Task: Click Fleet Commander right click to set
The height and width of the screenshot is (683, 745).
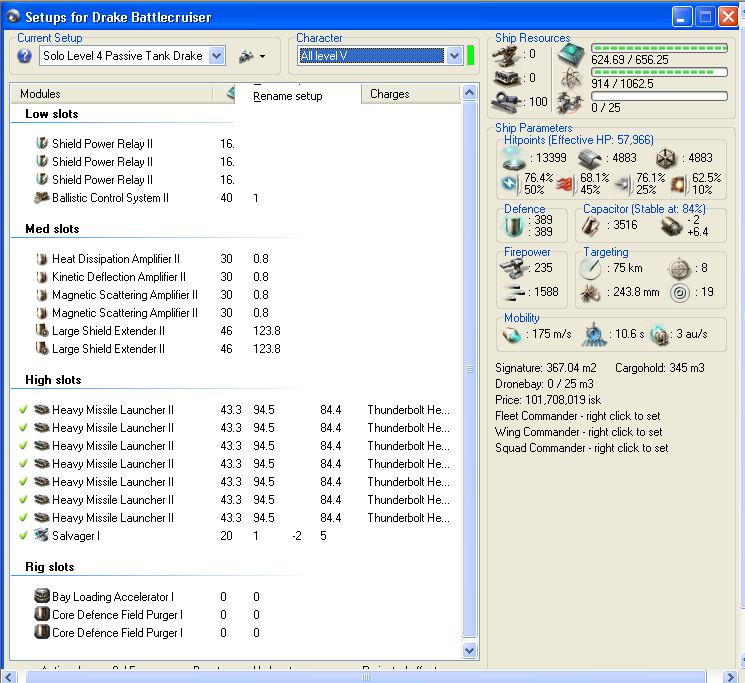Action: coord(578,416)
